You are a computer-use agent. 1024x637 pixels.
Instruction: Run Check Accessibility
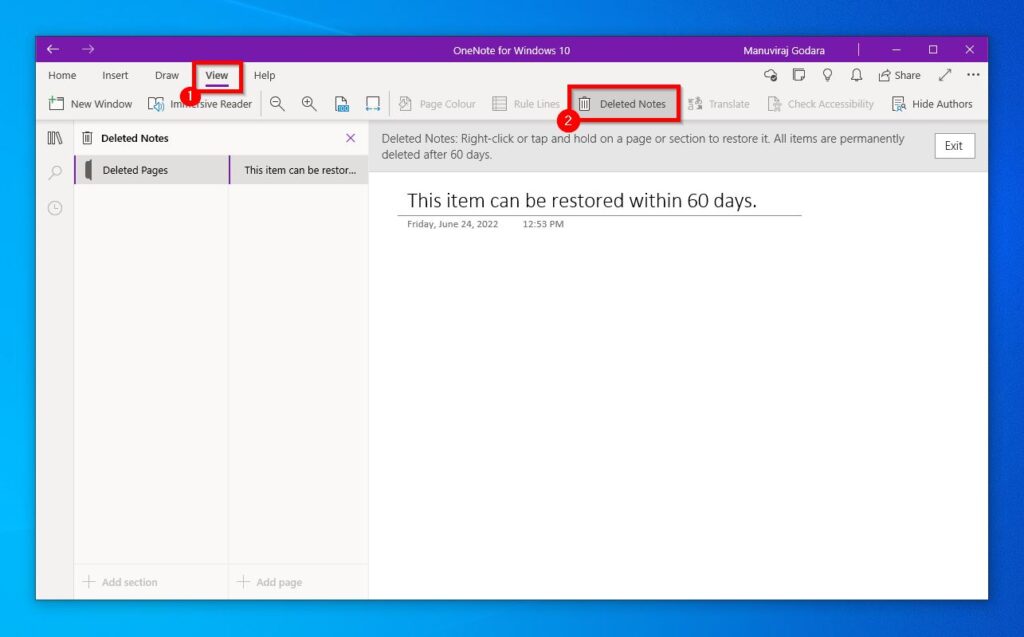820,104
